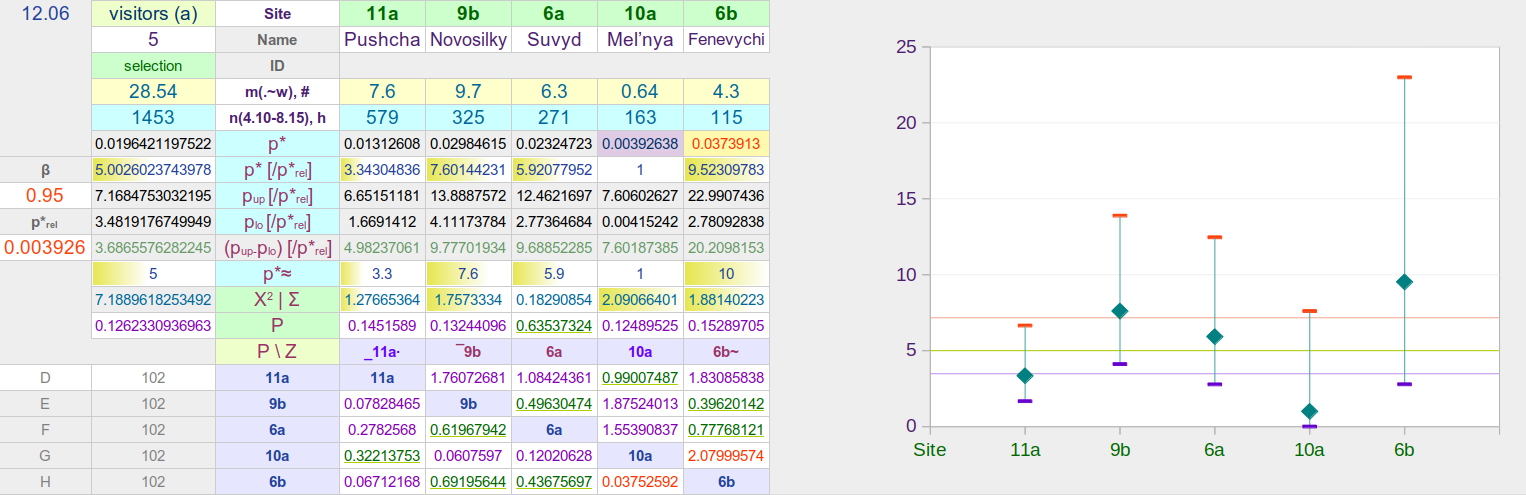Image resolution: width=1526 pixels, height=495 pixels.
Task: Select the diamond data point for site 6a
Action: click(x=1214, y=336)
